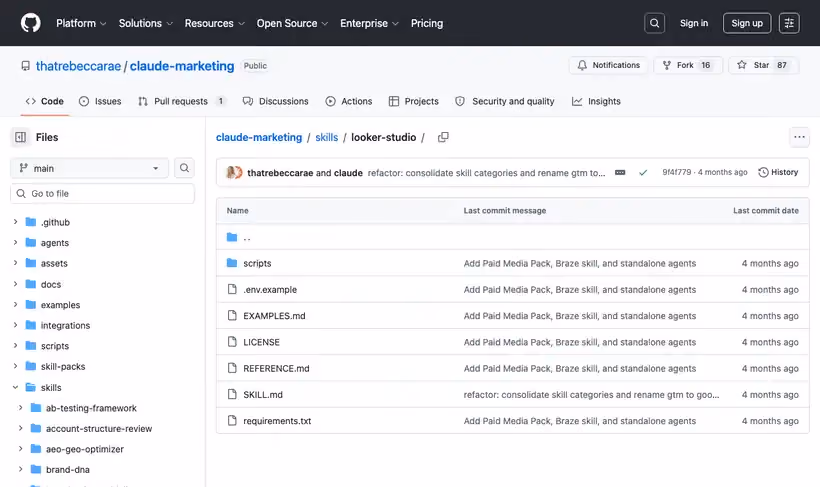Click the header search magnifier icon

click(x=654, y=23)
